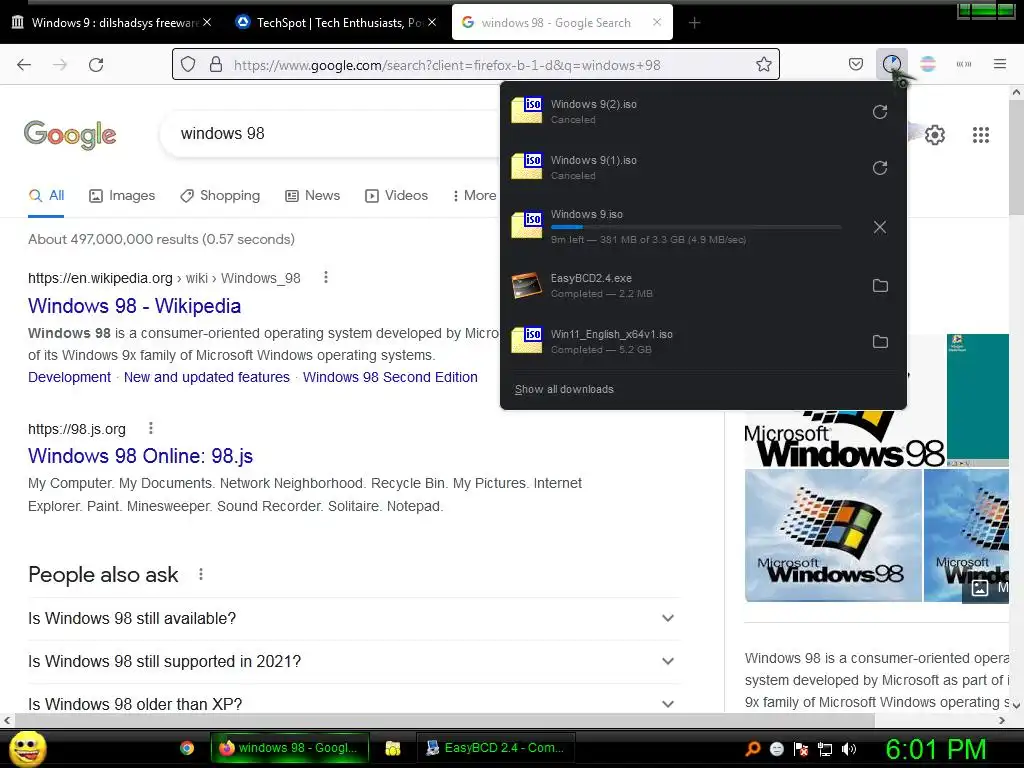Switch to EasyBCD 2.4 taskbar window
1024x768 pixels.
pyautogui.click(x=496, y=748)
